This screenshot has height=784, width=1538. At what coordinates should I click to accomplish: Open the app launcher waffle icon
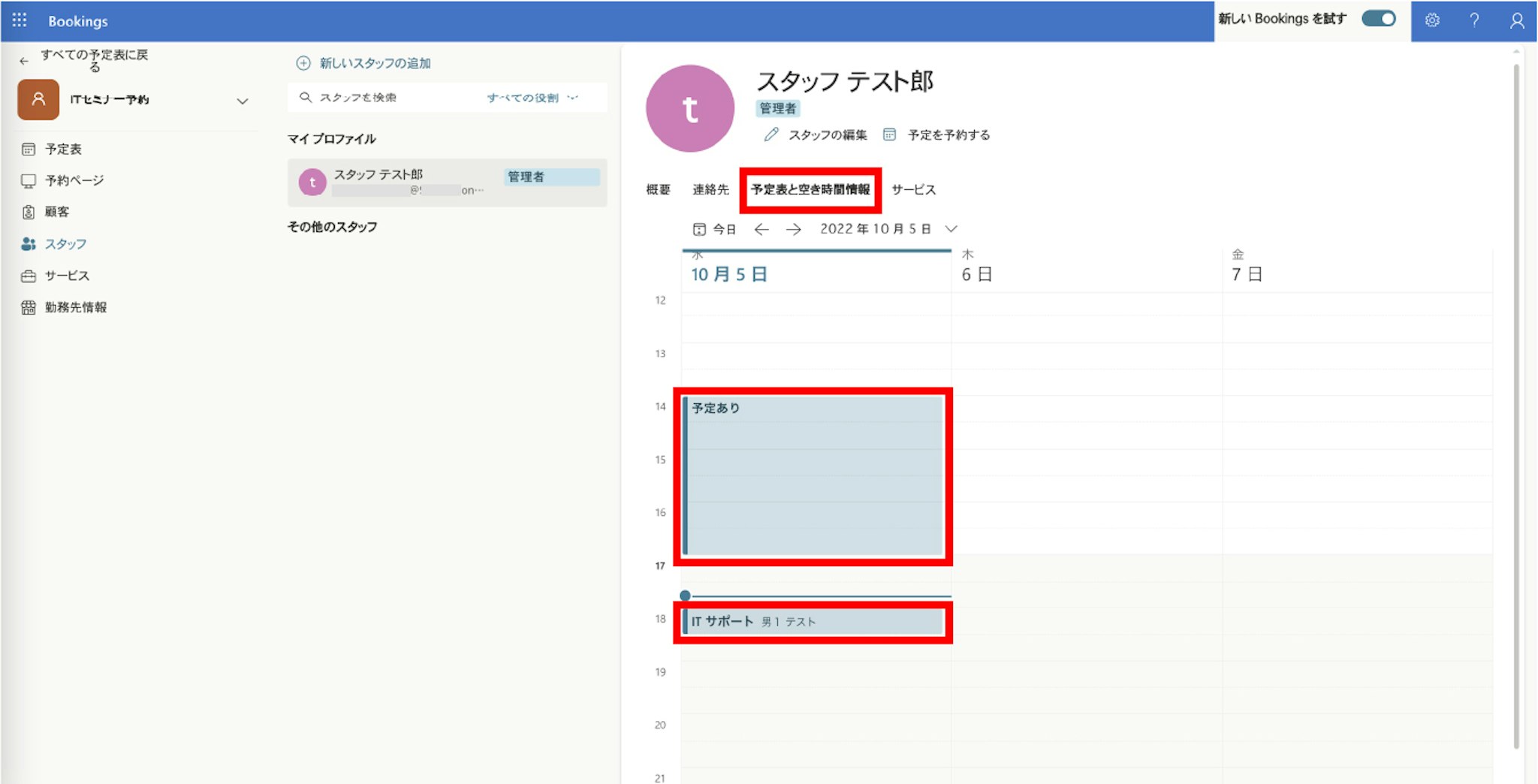click(x=20, y=20)
